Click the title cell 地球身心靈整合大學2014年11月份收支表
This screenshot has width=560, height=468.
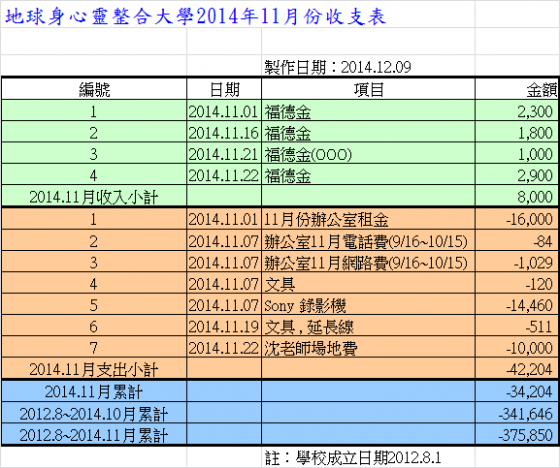point(196,16)
